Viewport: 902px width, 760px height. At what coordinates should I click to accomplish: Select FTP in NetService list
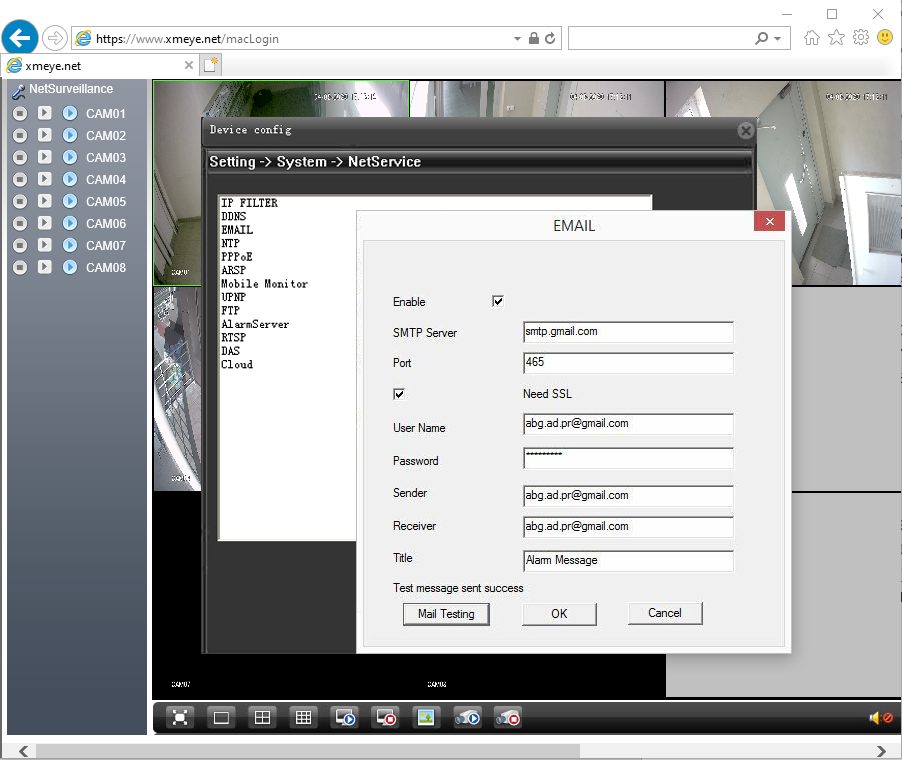[230, 311]
